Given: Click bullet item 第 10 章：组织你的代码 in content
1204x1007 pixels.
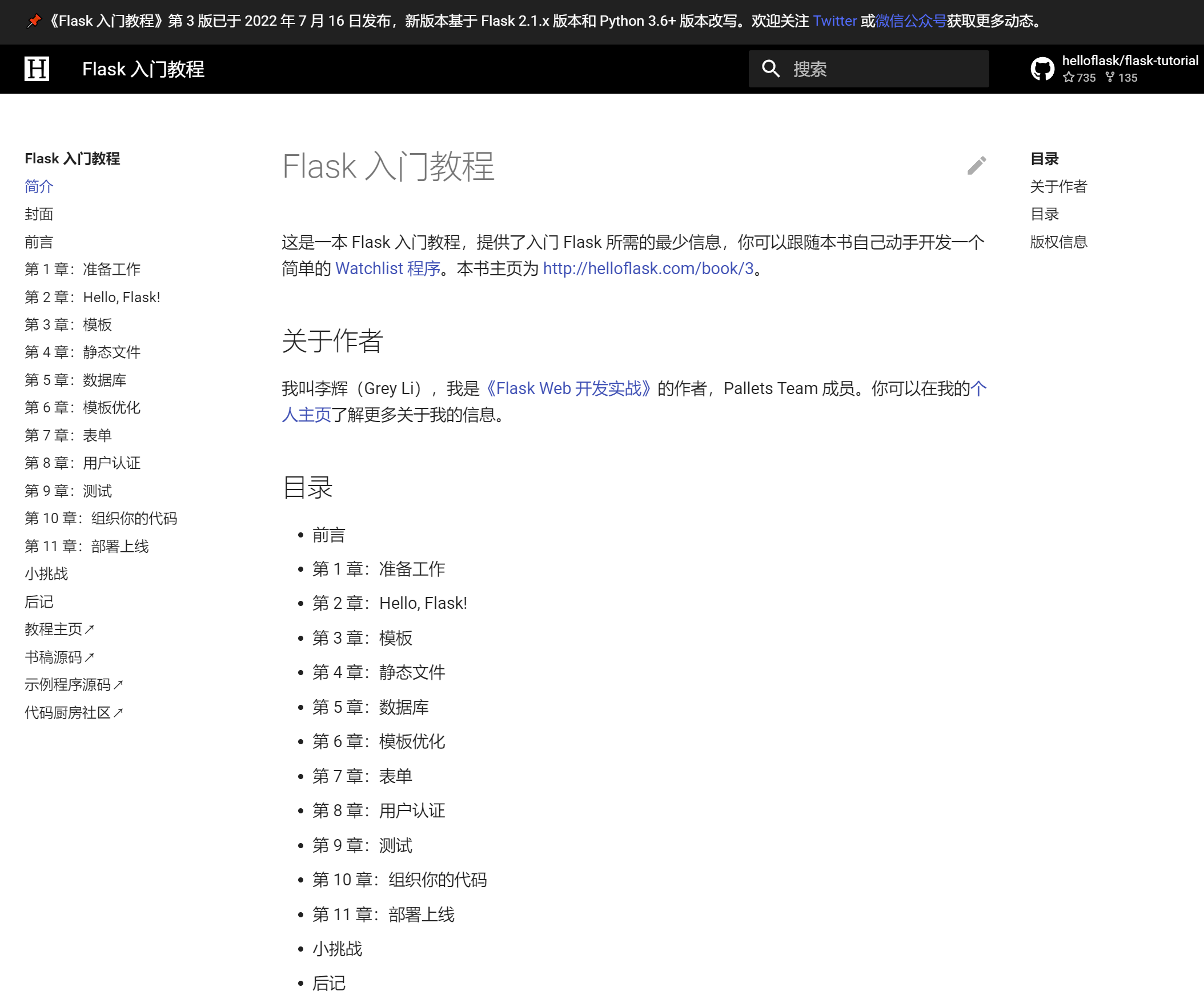Looking at the screenshot, I should [400, 880].
